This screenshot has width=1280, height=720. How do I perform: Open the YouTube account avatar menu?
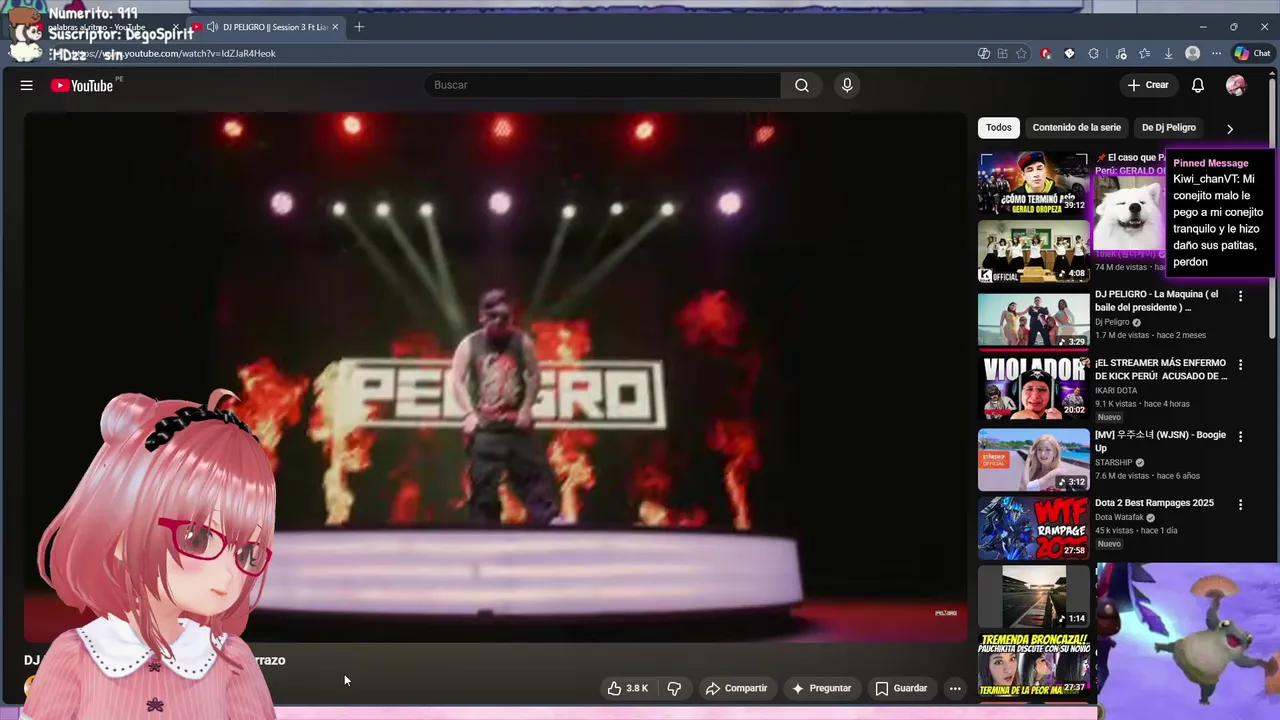click(x=1236, y=85)
